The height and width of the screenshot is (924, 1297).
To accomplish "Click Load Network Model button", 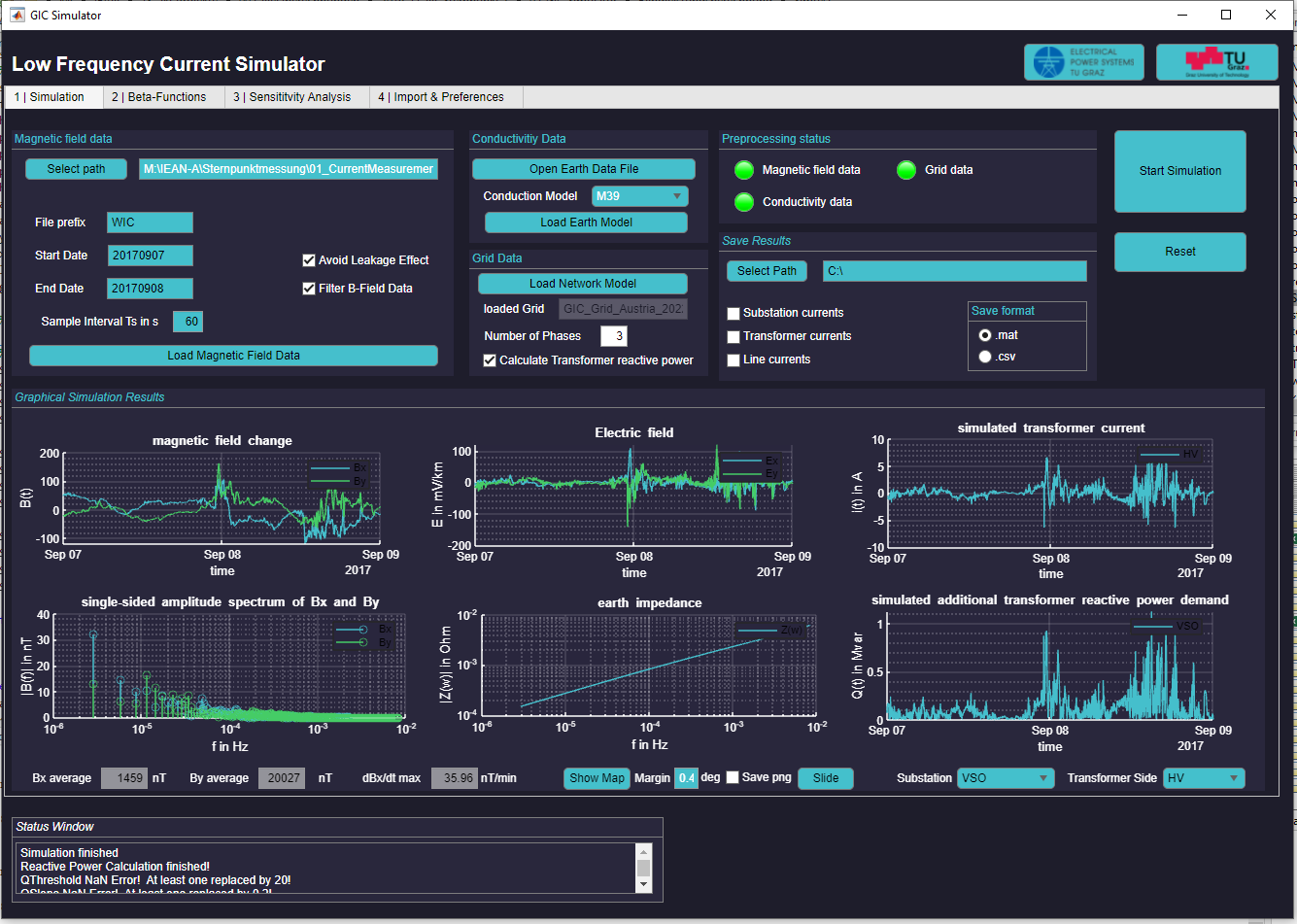I will tap(583, 284).
